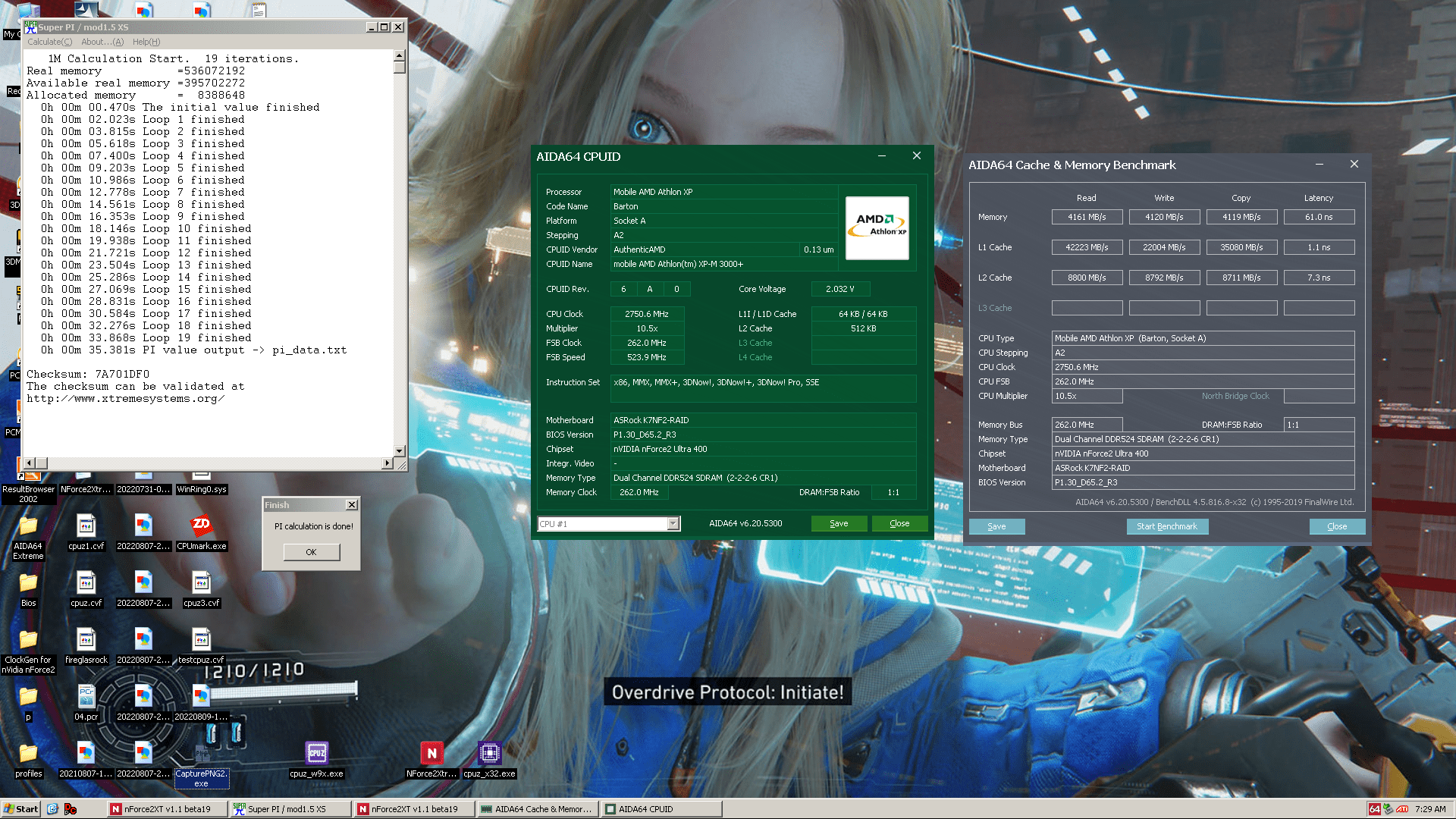This screenshot has height=819, width=1456.
Task: Click Save in the Cache & Memory Benchmark window
Action: pyautogui.click(x=996, y=526)
